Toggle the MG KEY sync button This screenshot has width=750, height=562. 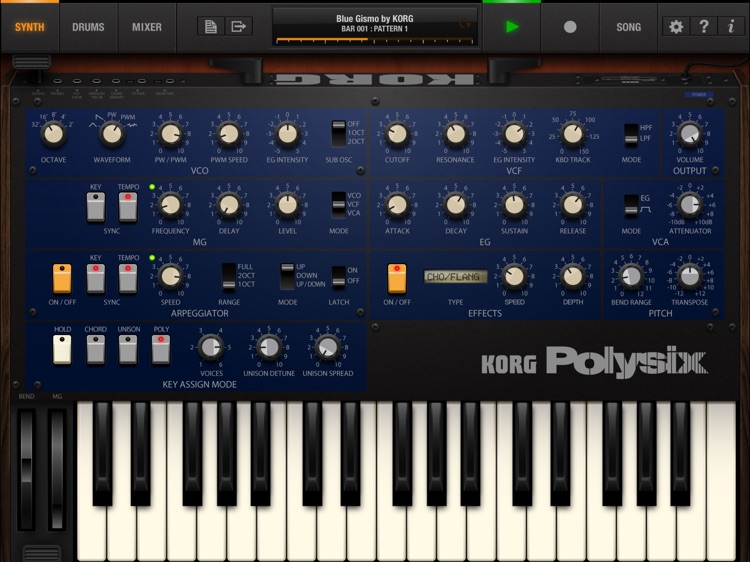tap(96, 207)
